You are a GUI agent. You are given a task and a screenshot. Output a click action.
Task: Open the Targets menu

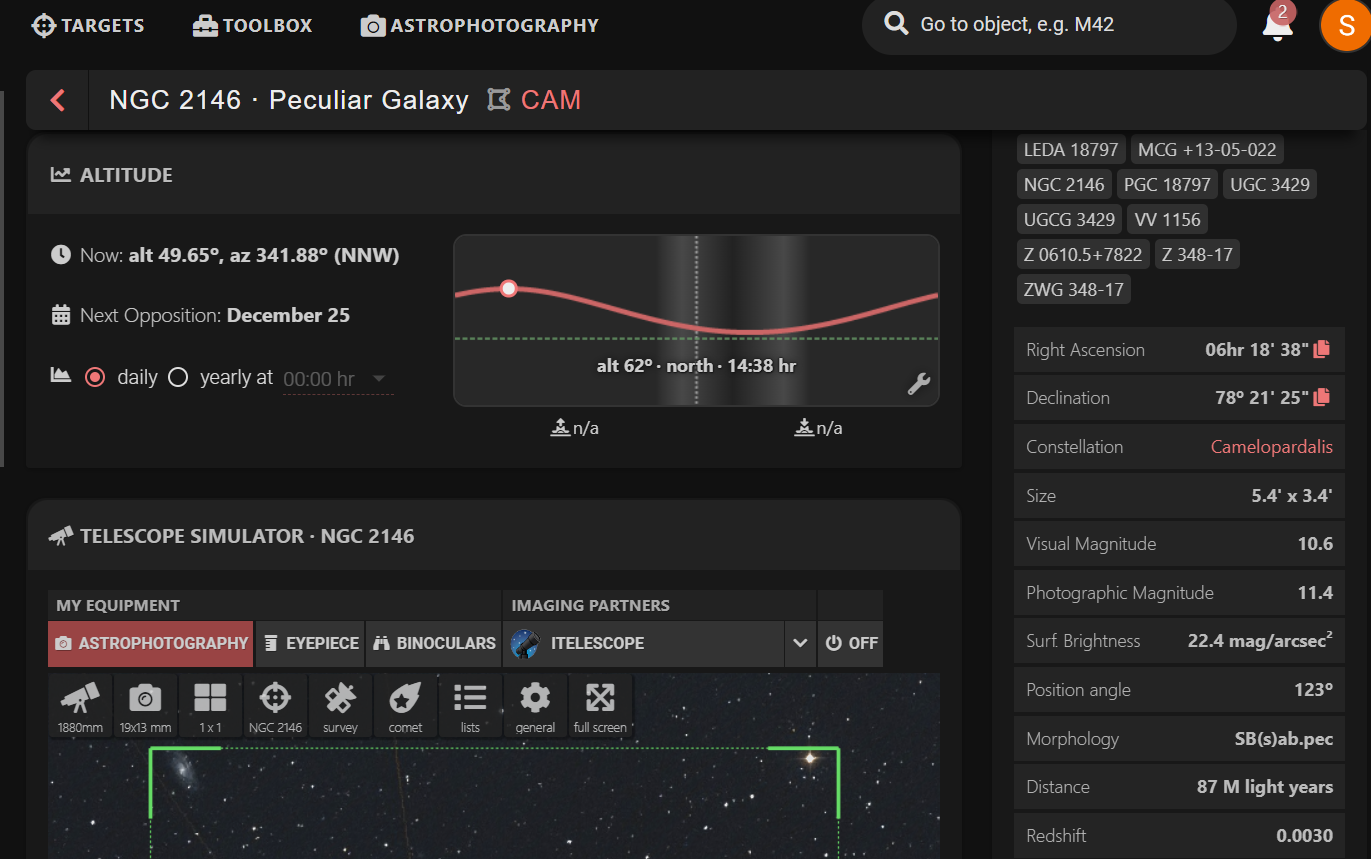coord(88,26)
